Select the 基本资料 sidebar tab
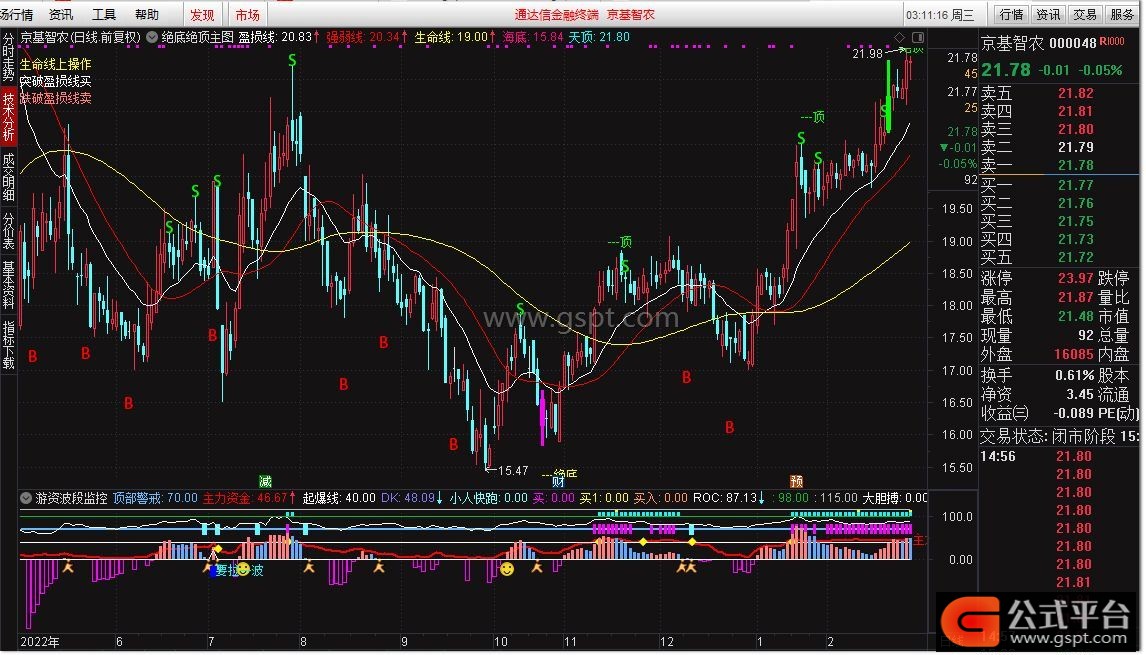The height and width of the screenshot is (655, 1146). [8, 285]
